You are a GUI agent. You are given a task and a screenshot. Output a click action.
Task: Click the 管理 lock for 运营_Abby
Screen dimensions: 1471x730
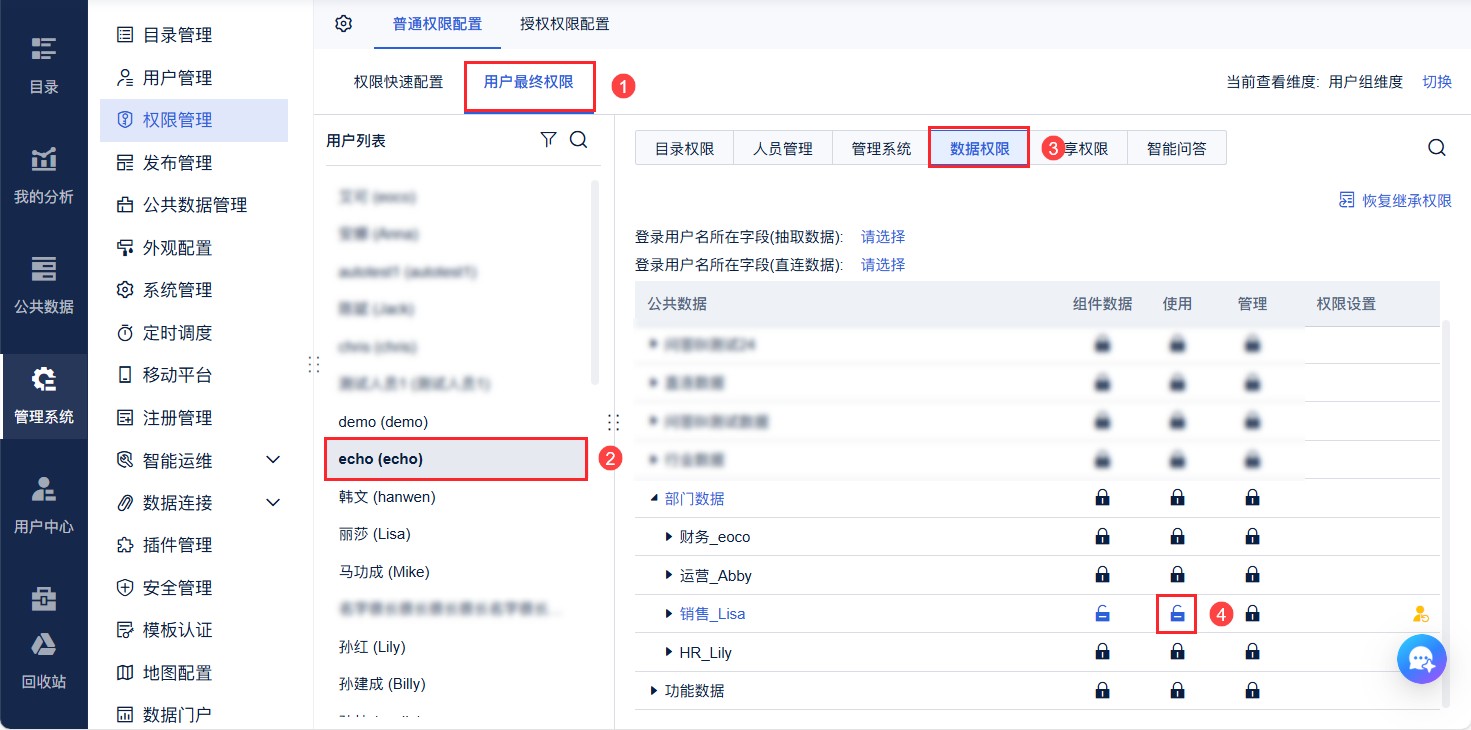(x=1252, y=575)
